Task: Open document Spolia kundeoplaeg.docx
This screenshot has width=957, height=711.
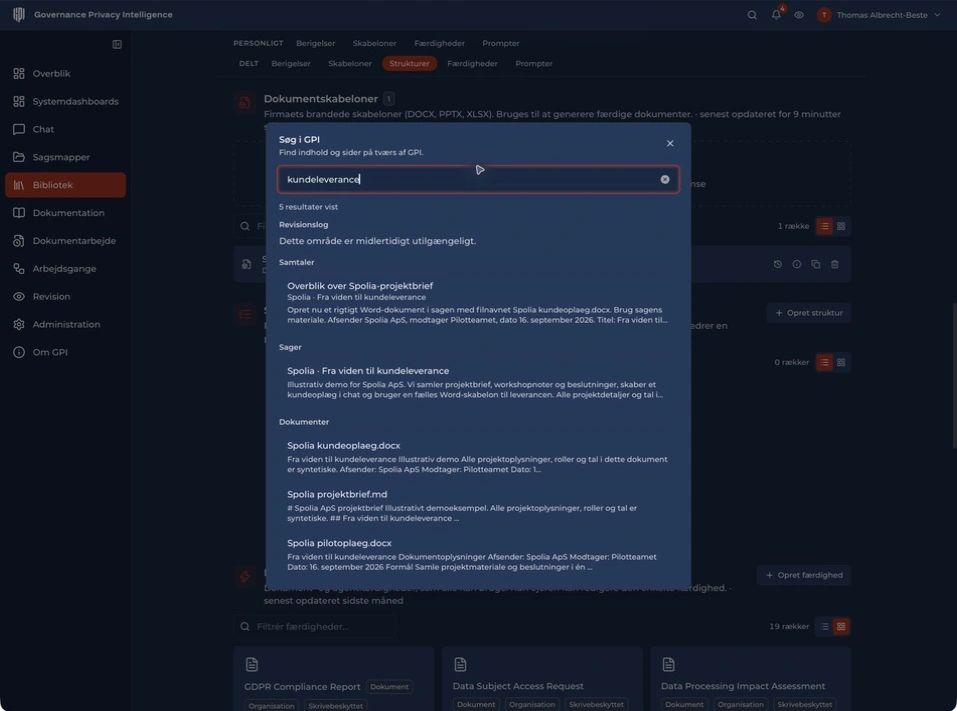Action: point(478,457)
